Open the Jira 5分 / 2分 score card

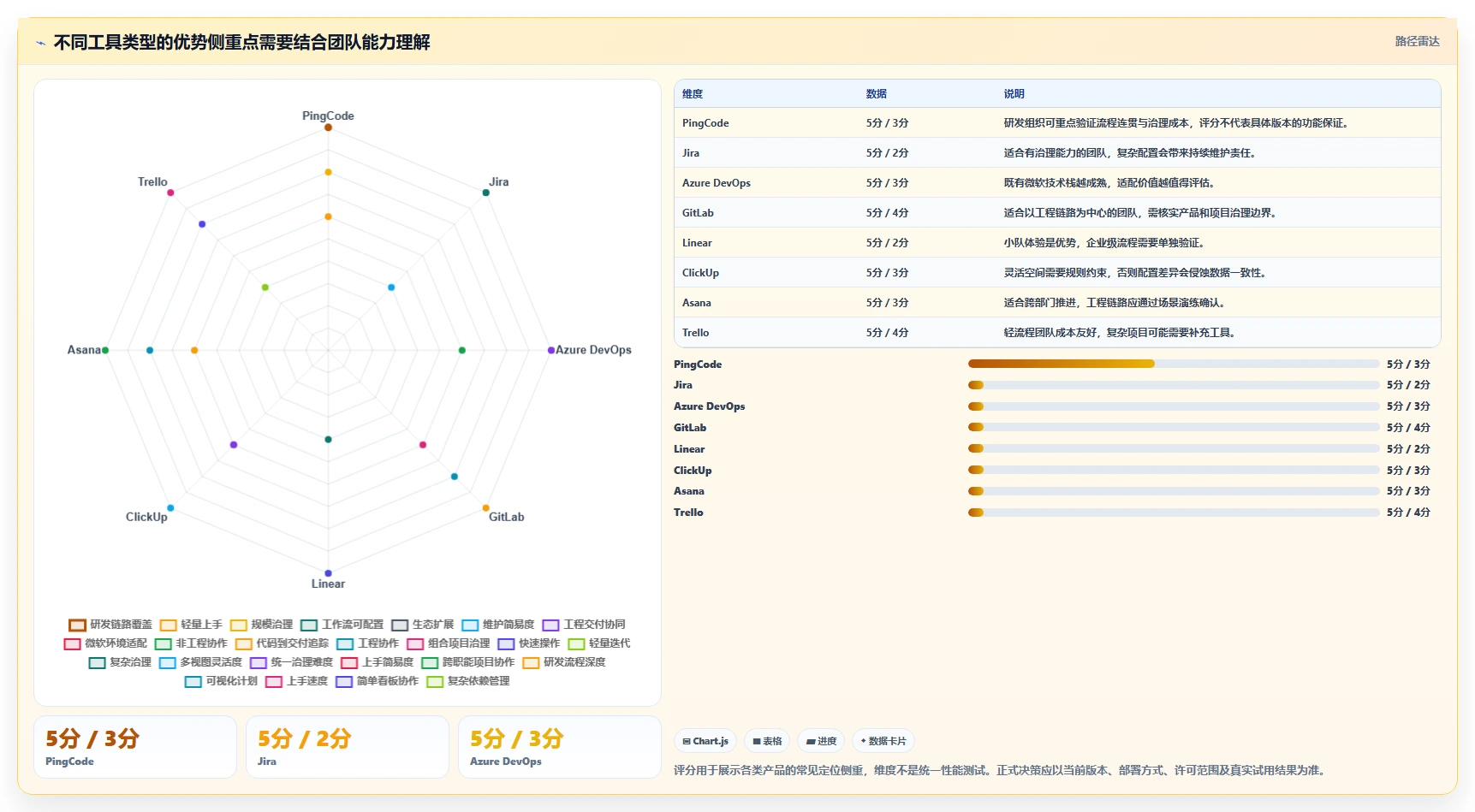click(x=348, y=747)
